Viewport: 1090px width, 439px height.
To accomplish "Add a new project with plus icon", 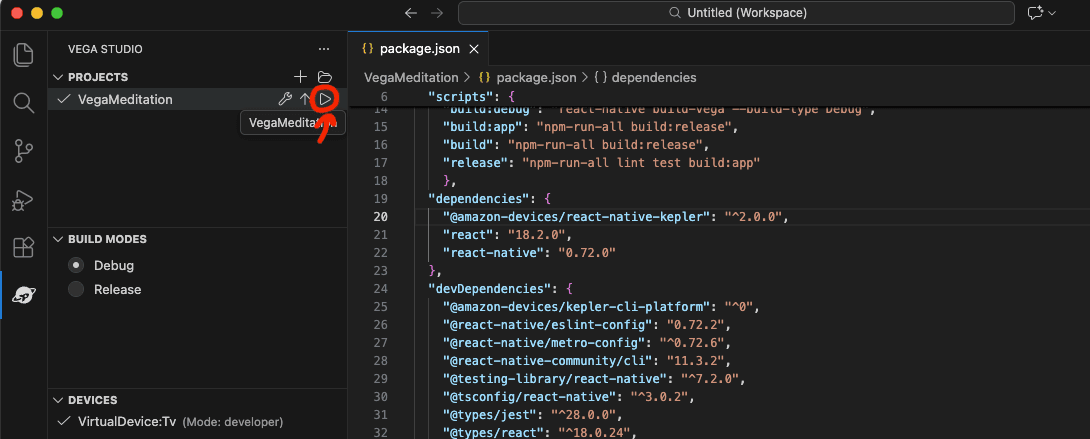I will [x=300, y=77].
